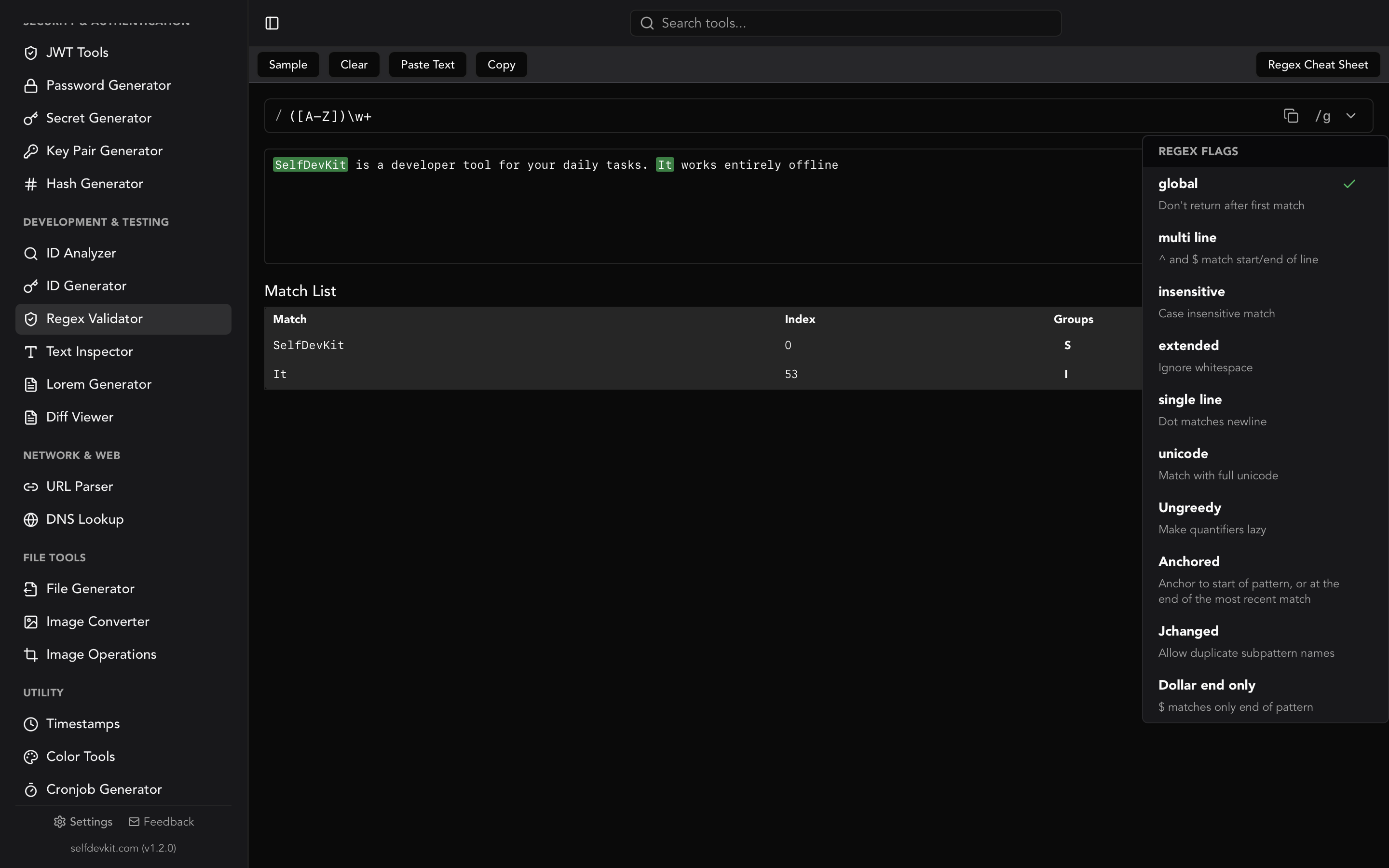Viewport: 1389px width, 868px height.
Task: Enable the Anchored flag
Action: [1265, 580]
